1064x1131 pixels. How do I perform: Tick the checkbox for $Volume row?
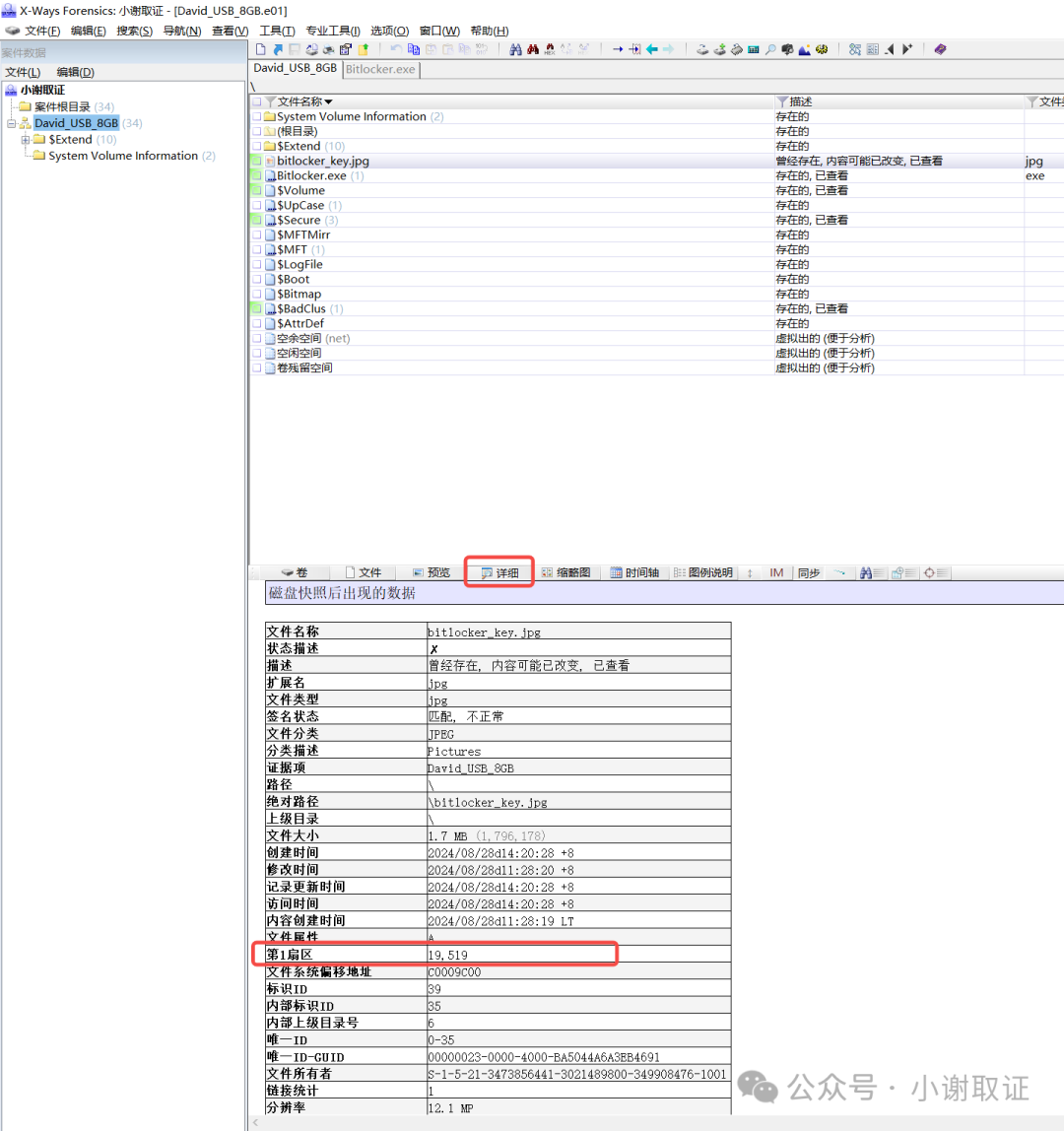(256, 190)
